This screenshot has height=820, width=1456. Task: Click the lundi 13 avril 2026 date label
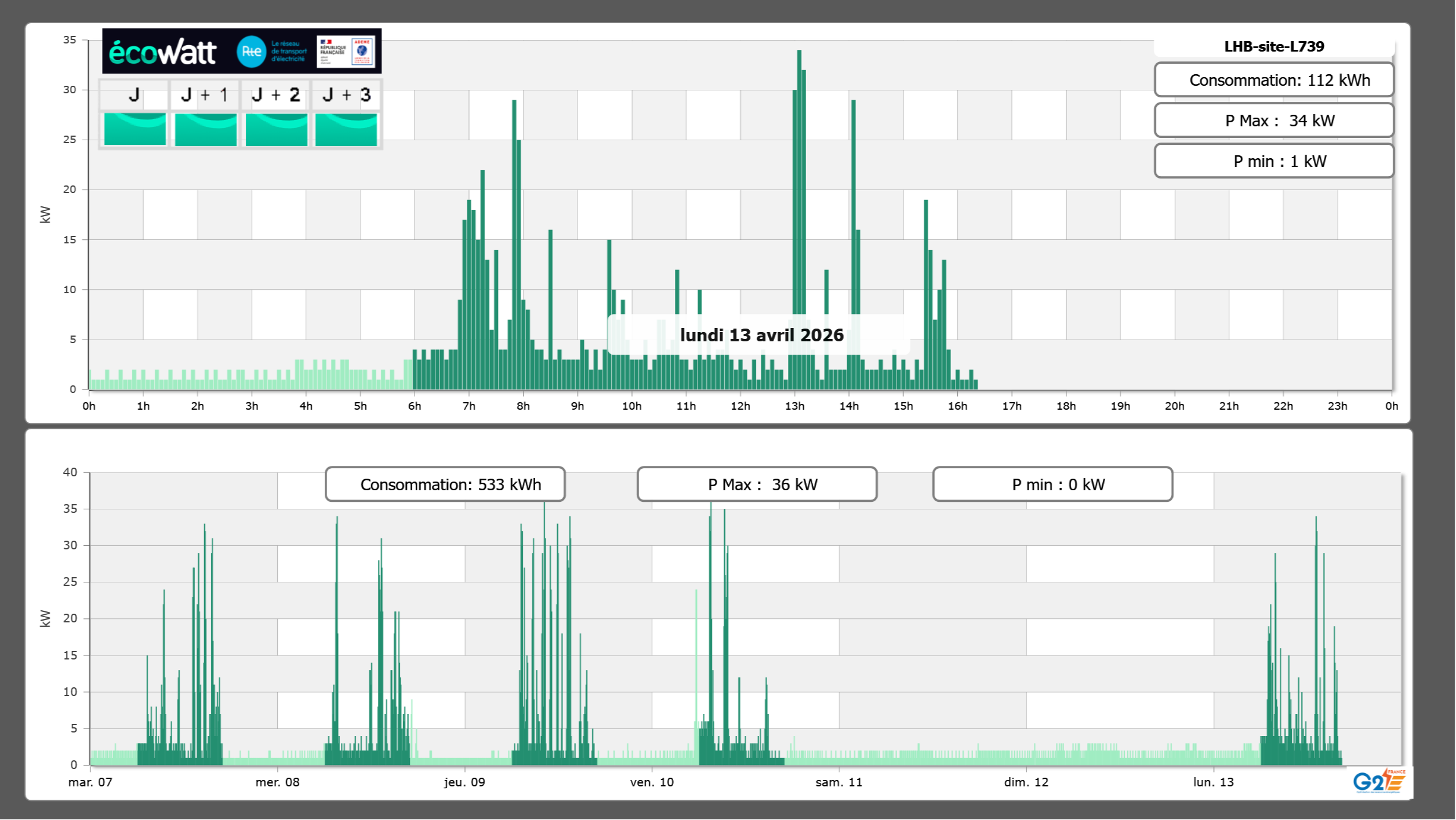click(761, 335)
